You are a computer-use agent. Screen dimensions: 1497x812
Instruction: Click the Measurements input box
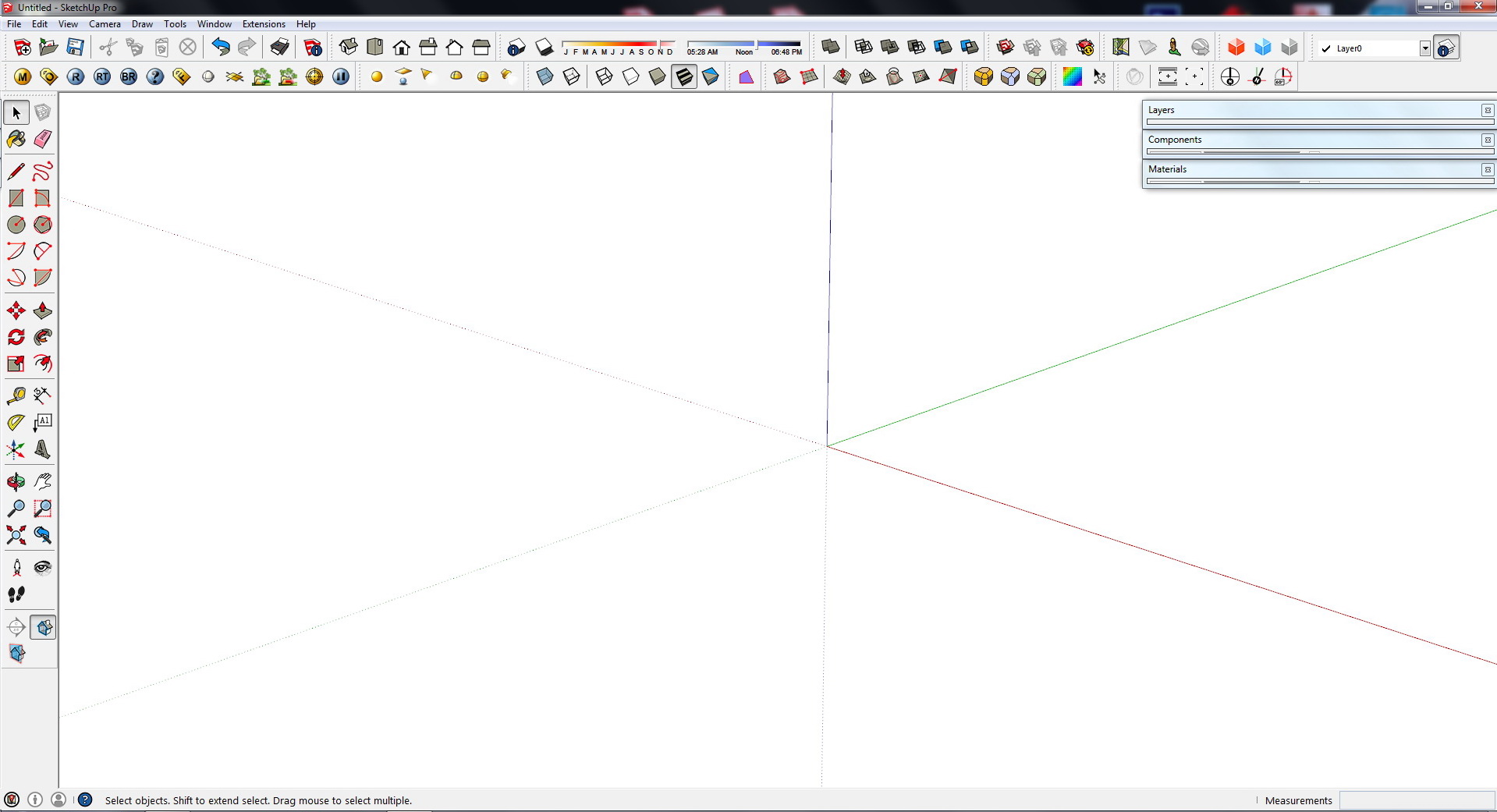(x=1416, y=800)
